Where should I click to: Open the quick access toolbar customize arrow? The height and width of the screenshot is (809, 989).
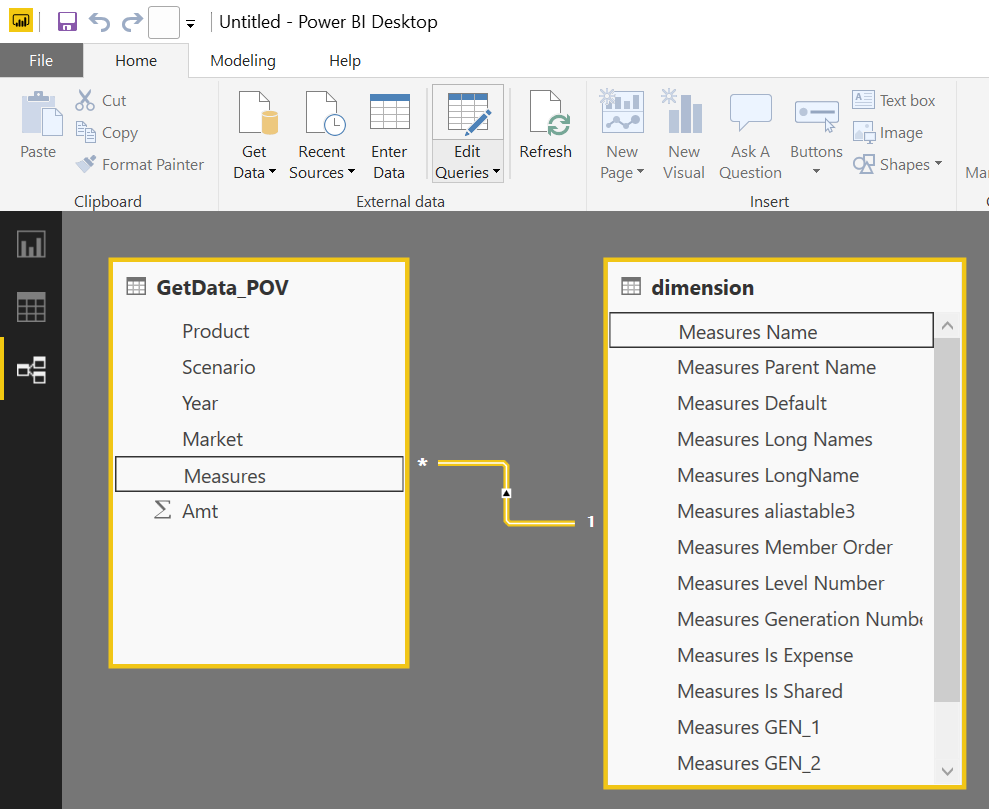(x=190, y=25)
